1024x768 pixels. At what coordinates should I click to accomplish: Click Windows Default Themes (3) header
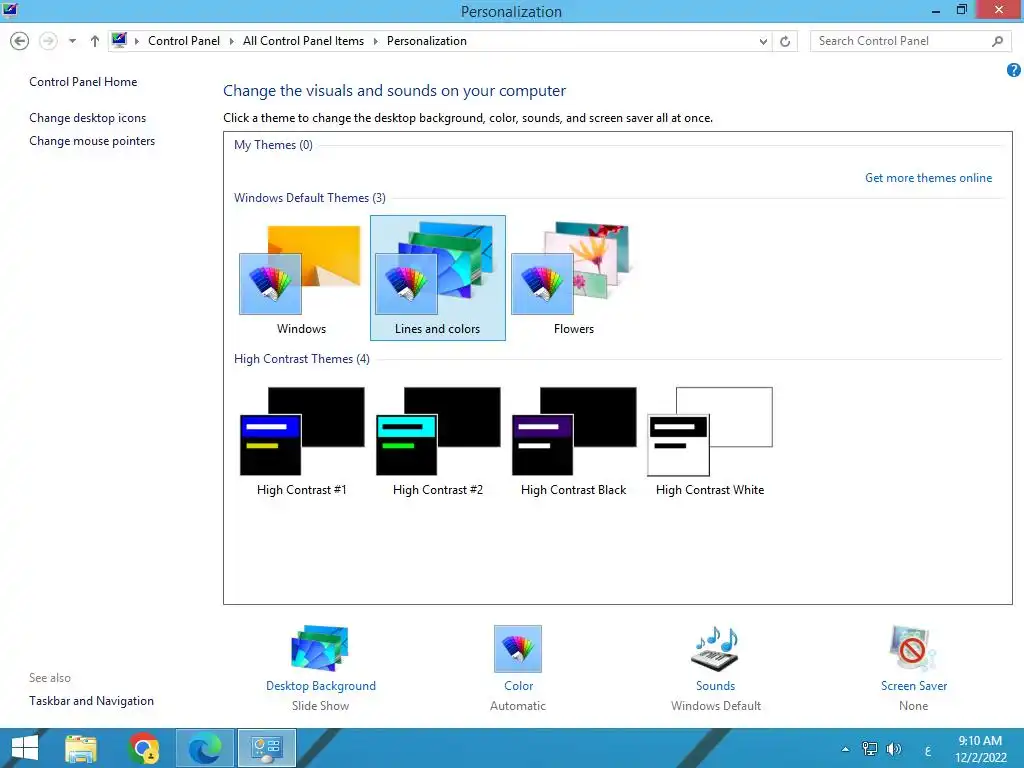[x=310, y=197]
